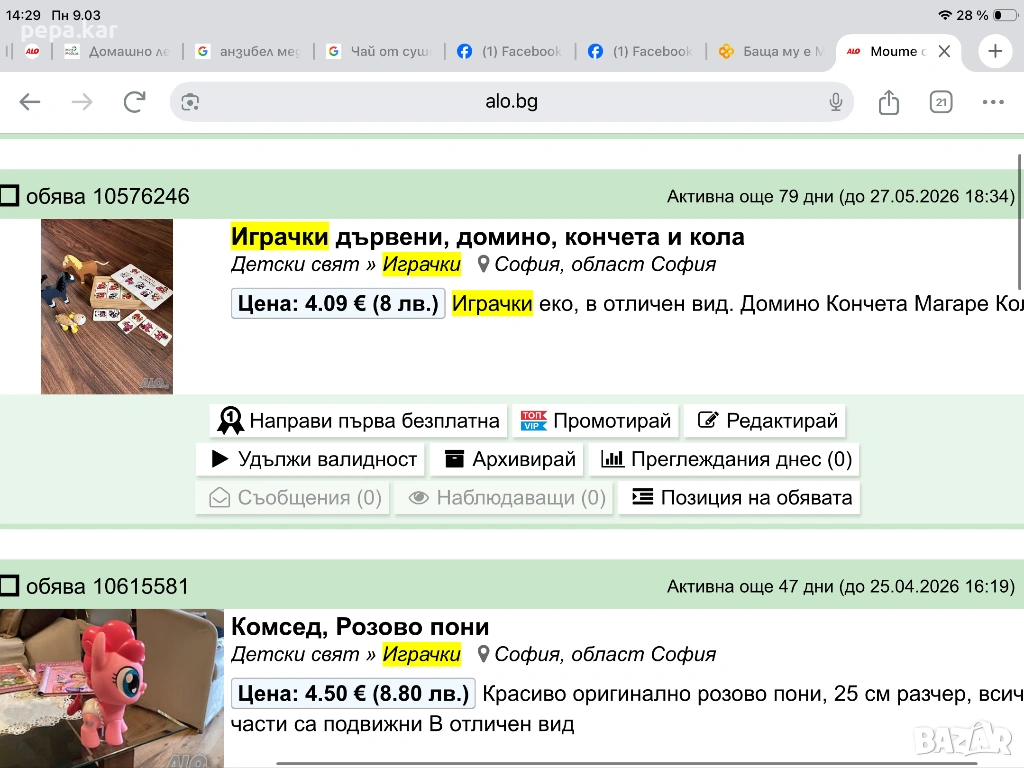Open the share sheet icon
The width and height of the screenshot is (1024, 768).
(889, 102)
